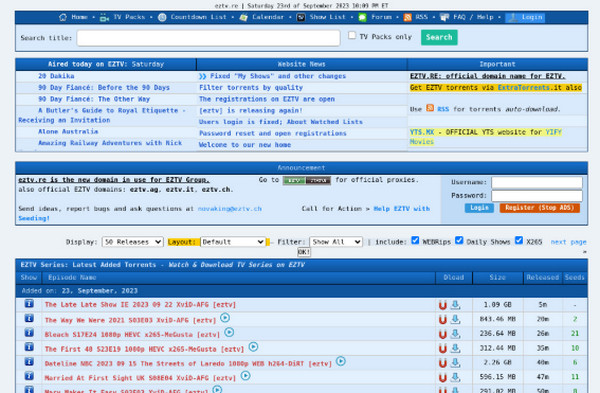Screen dimensions: 600x393
Task: Click the Calendar notepad icon
Action: tap(243, 17)
